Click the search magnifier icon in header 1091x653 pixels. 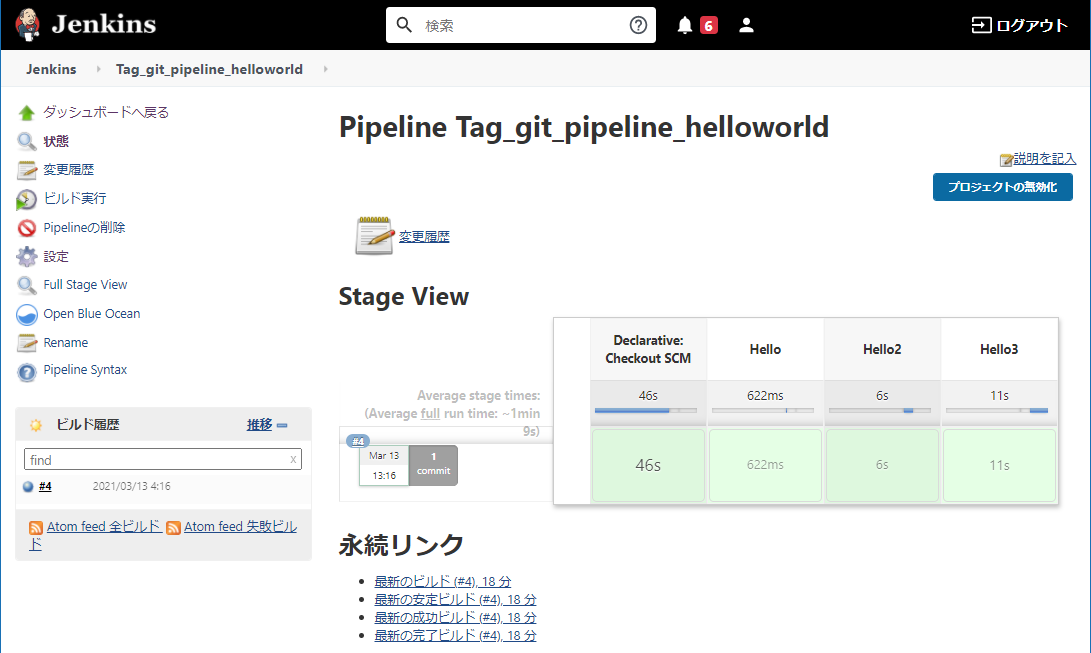[x=404, y=25]
